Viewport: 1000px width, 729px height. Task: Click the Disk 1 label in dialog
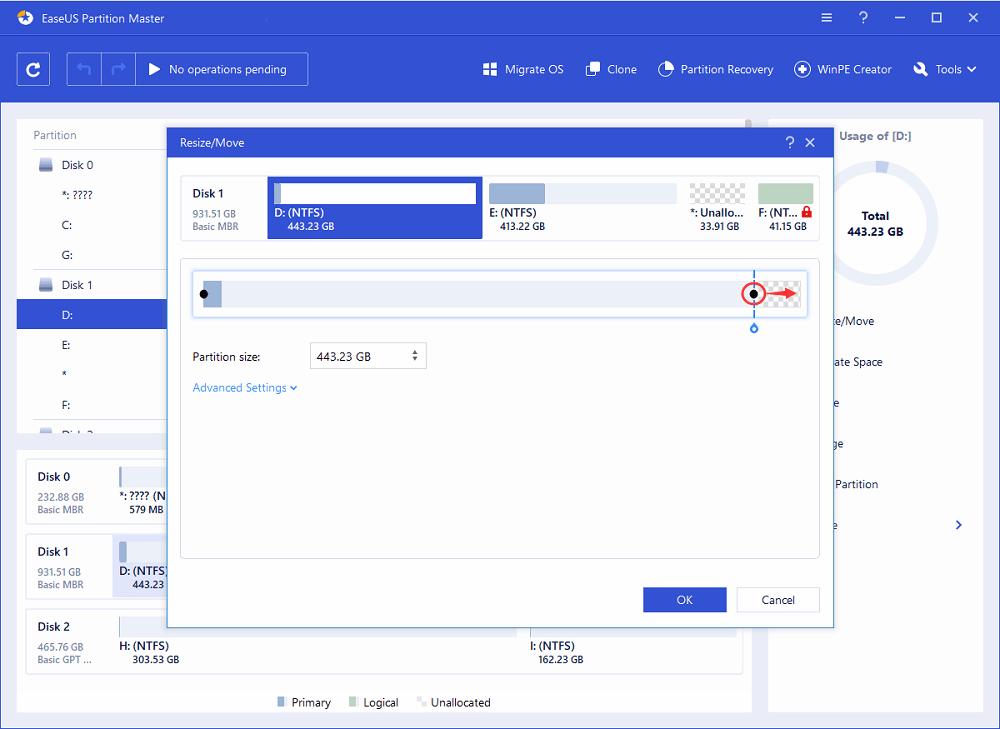(208, 193)
